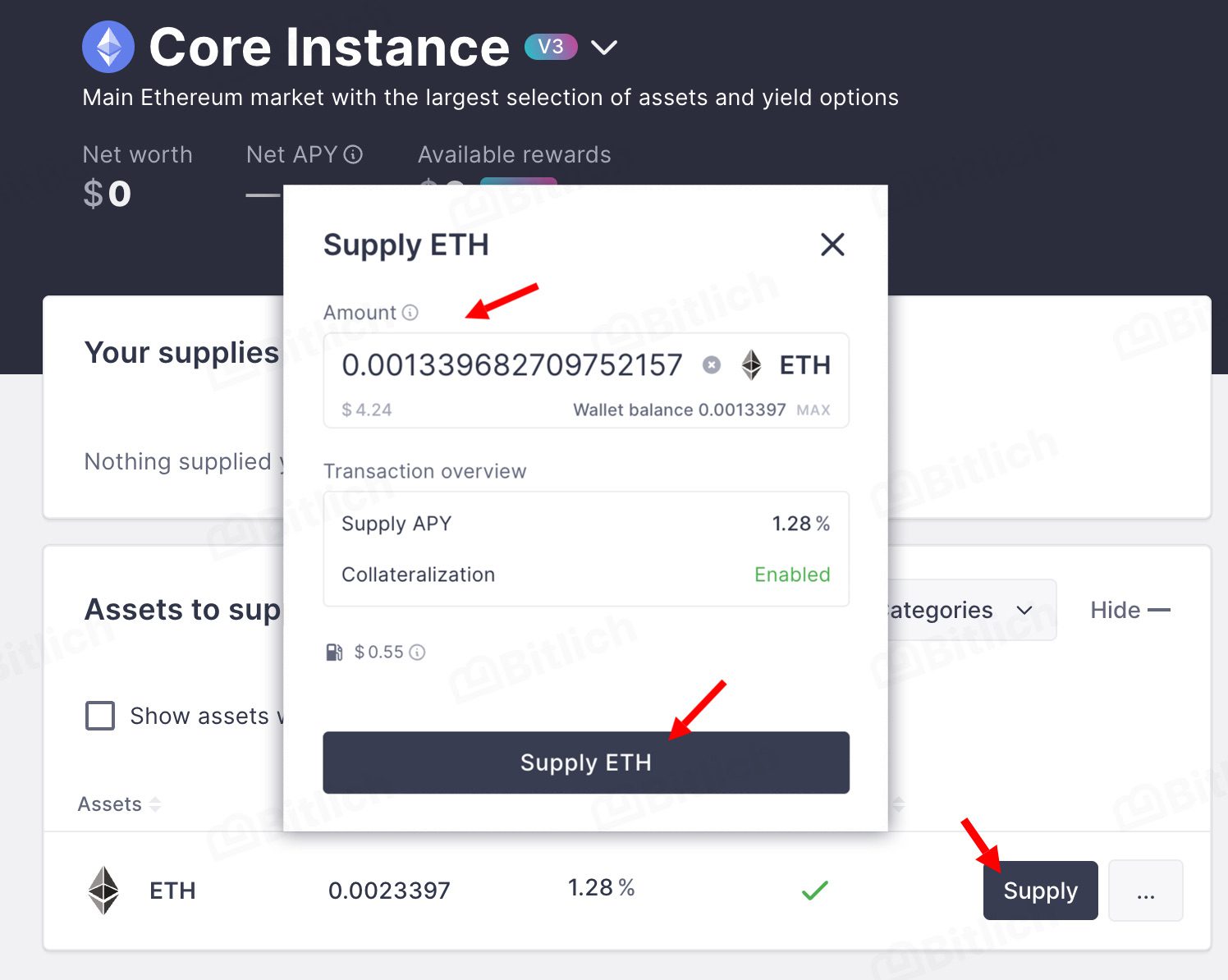Click the amount input field

[x=511, y=365]
